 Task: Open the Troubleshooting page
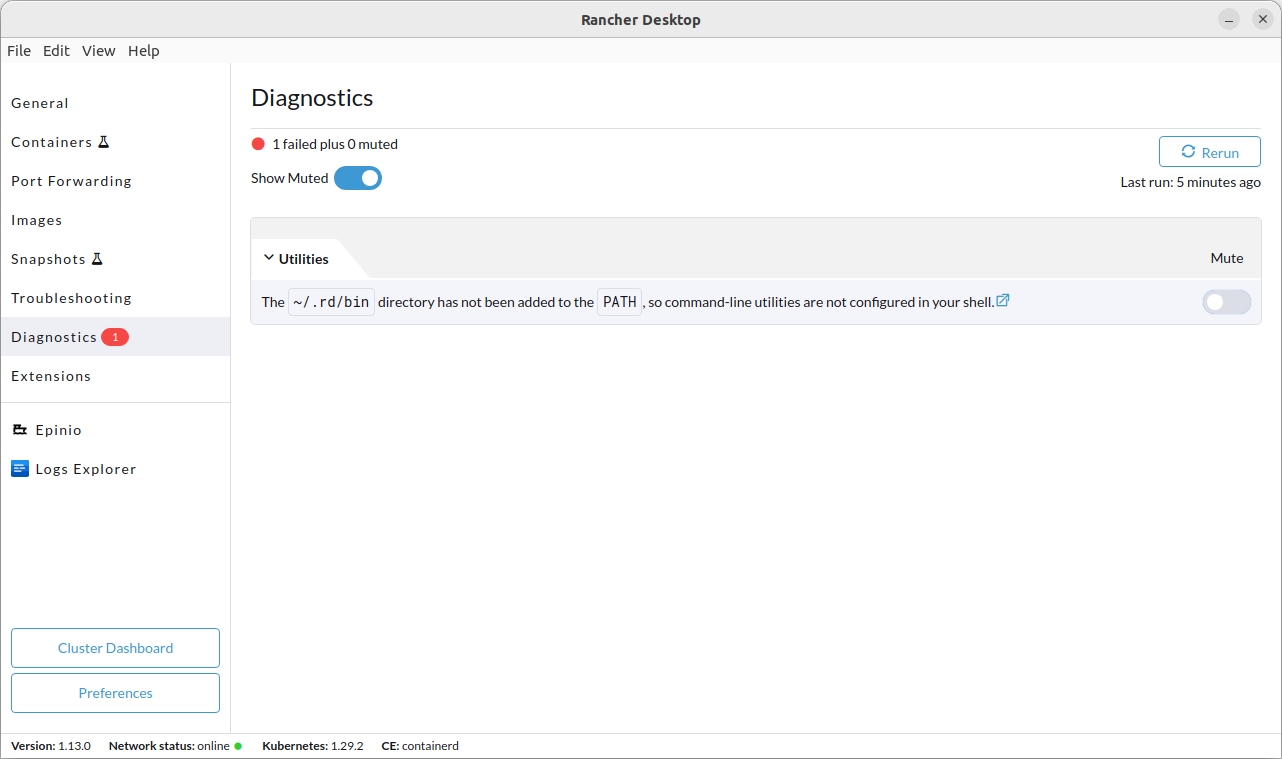point(115,298)
